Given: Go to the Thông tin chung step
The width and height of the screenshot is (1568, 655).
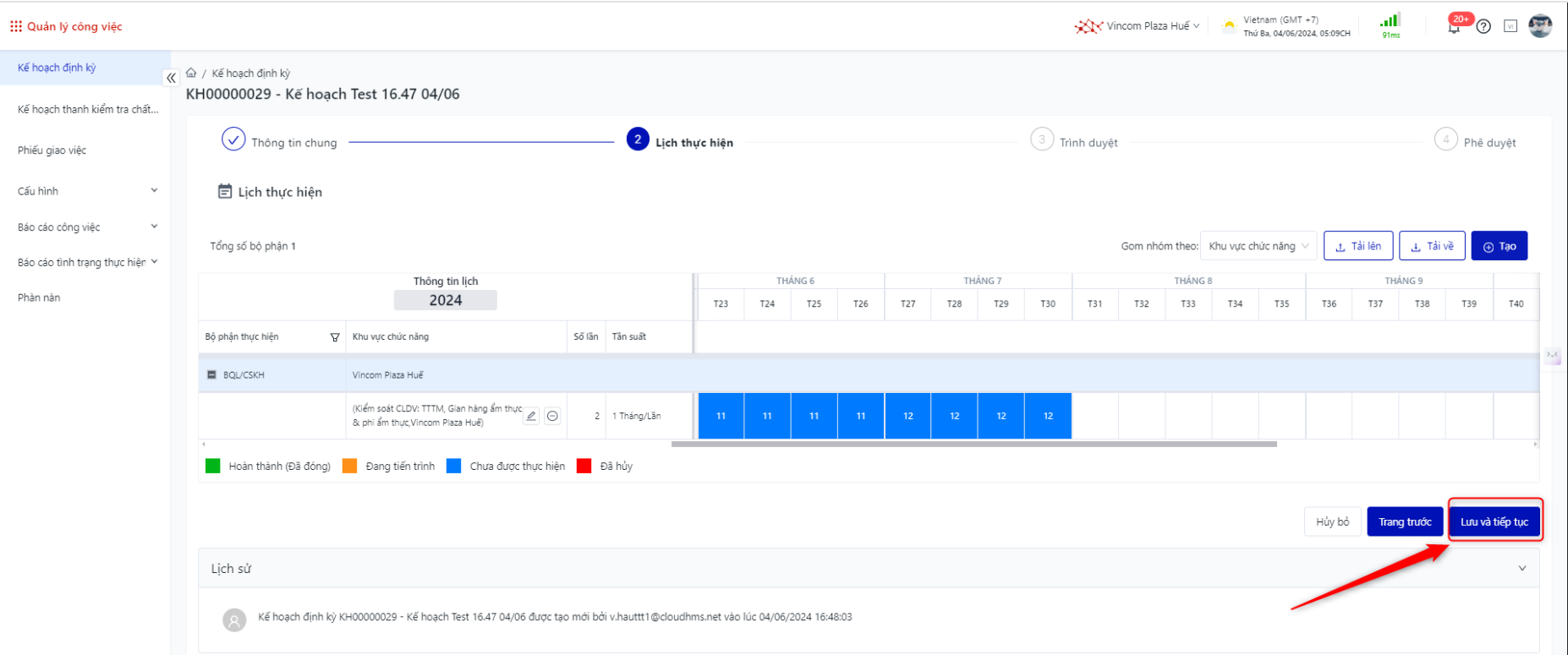Looking at the screenshot, I should (x=233, y=139).
